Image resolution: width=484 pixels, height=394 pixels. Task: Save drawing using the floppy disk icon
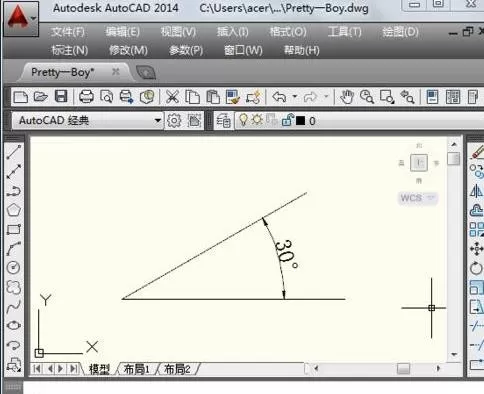(61, 97)
